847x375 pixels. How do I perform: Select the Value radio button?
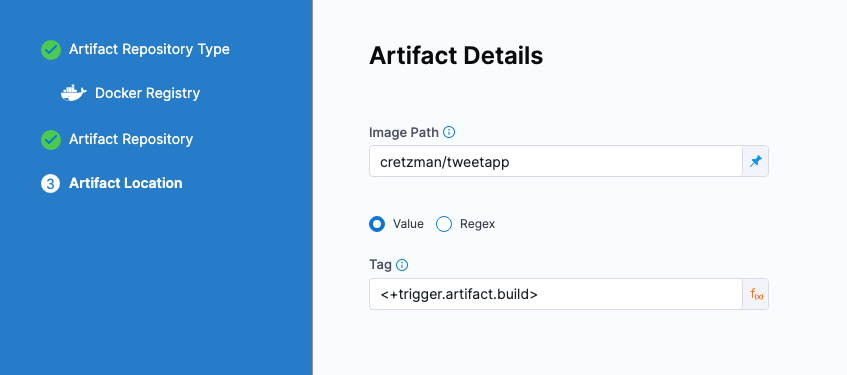[x=377, y=224]
